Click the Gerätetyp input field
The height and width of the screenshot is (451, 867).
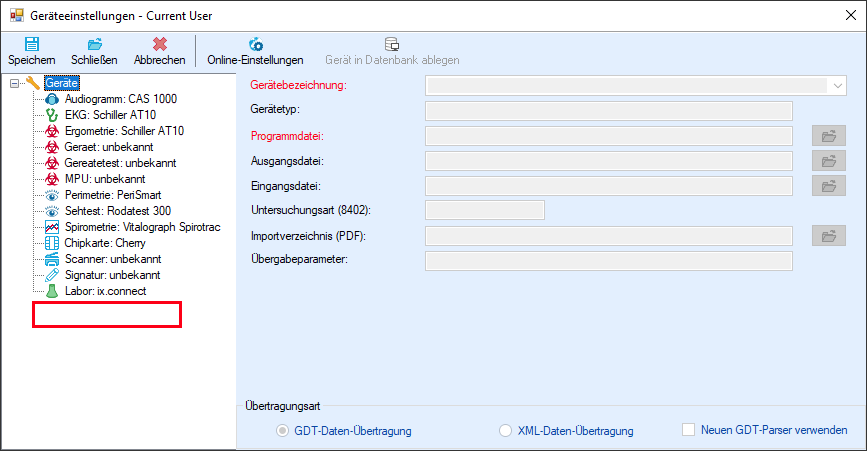point(609,111)
